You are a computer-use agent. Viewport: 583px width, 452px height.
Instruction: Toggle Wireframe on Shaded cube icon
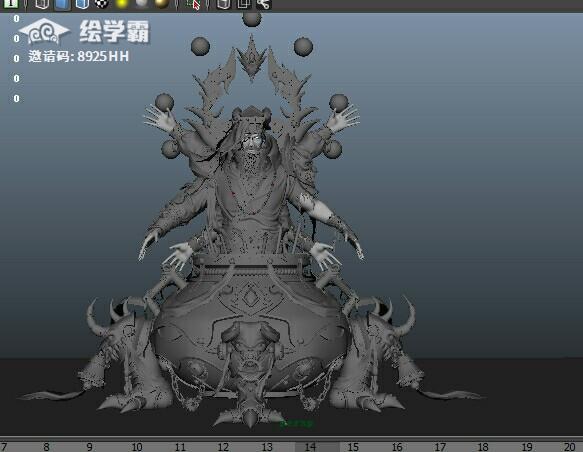pos(82,4)
